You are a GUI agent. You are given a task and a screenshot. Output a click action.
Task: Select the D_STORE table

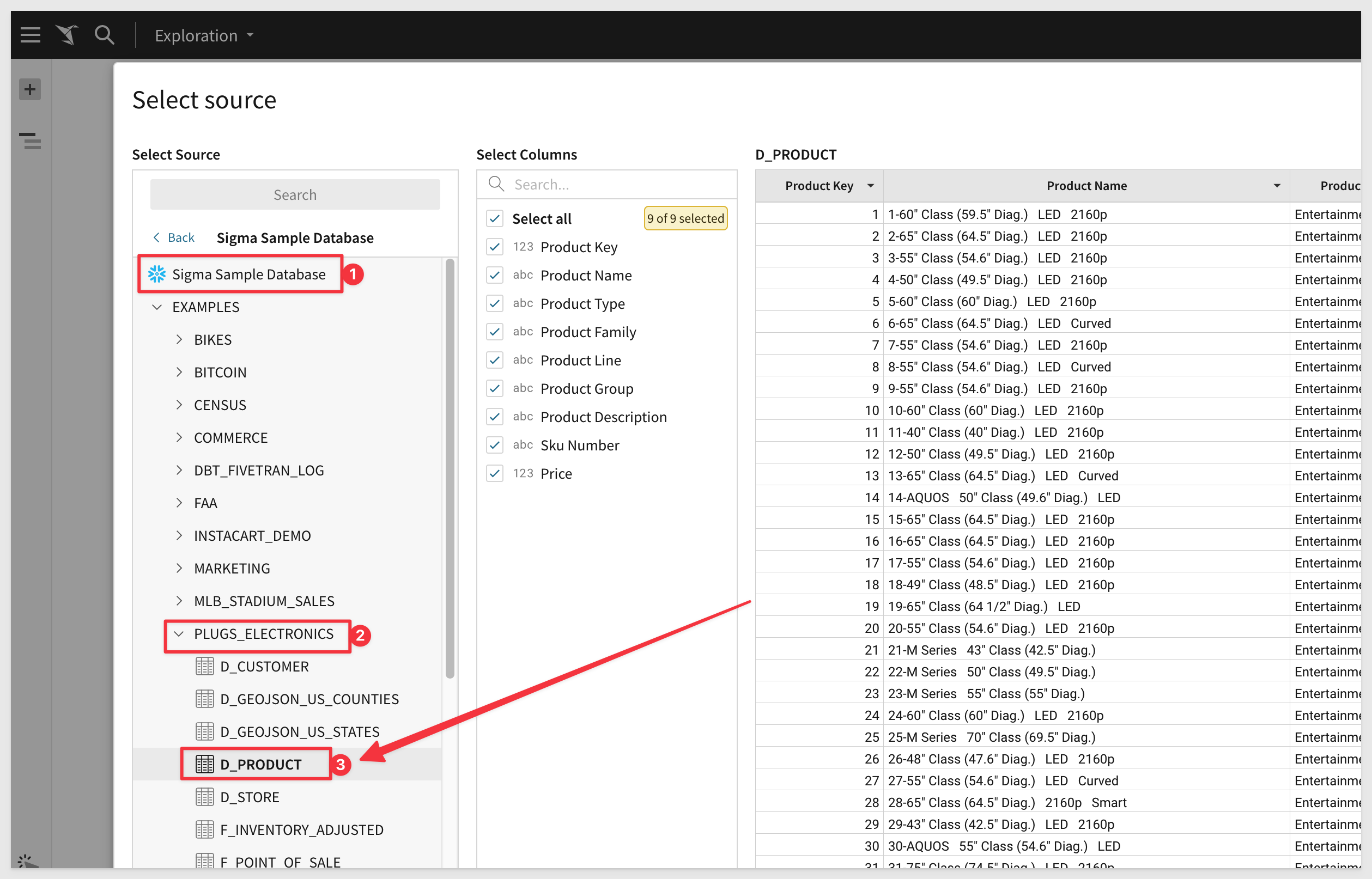(250, 797)
